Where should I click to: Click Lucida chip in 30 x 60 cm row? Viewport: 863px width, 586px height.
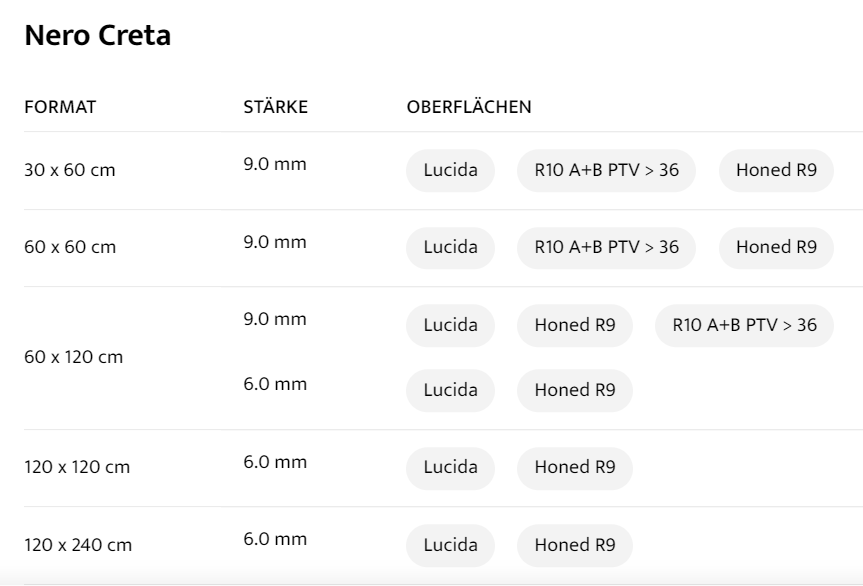click(450, 170)
